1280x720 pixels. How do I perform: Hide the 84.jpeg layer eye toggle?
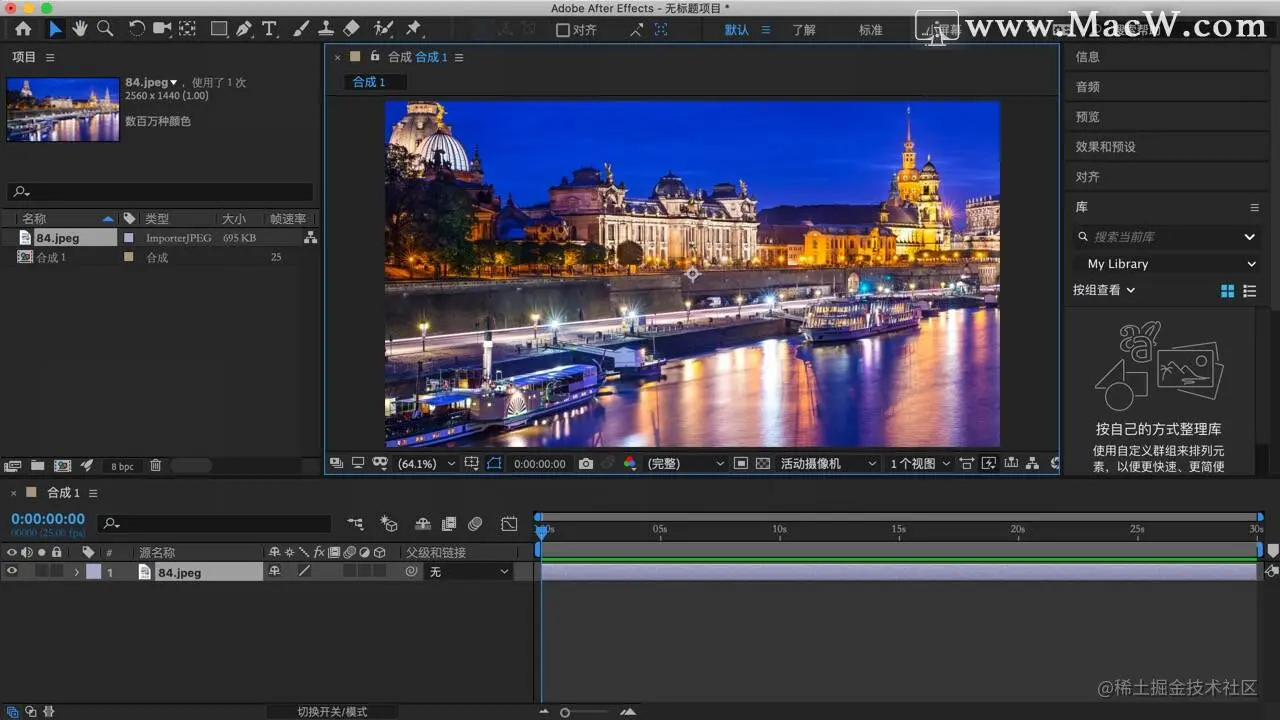[x=12, y=572]
